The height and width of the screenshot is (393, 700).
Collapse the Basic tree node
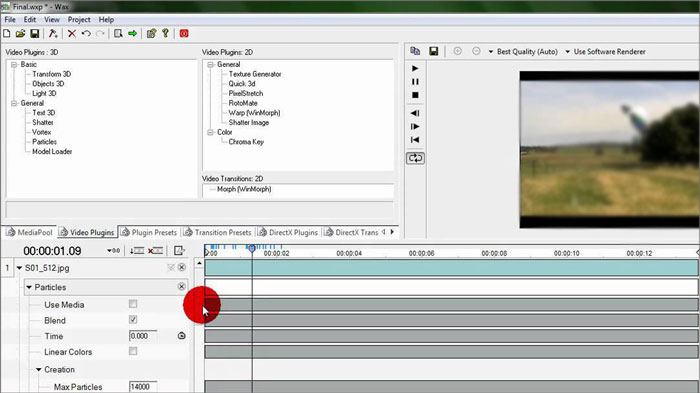tap(14, 64)
